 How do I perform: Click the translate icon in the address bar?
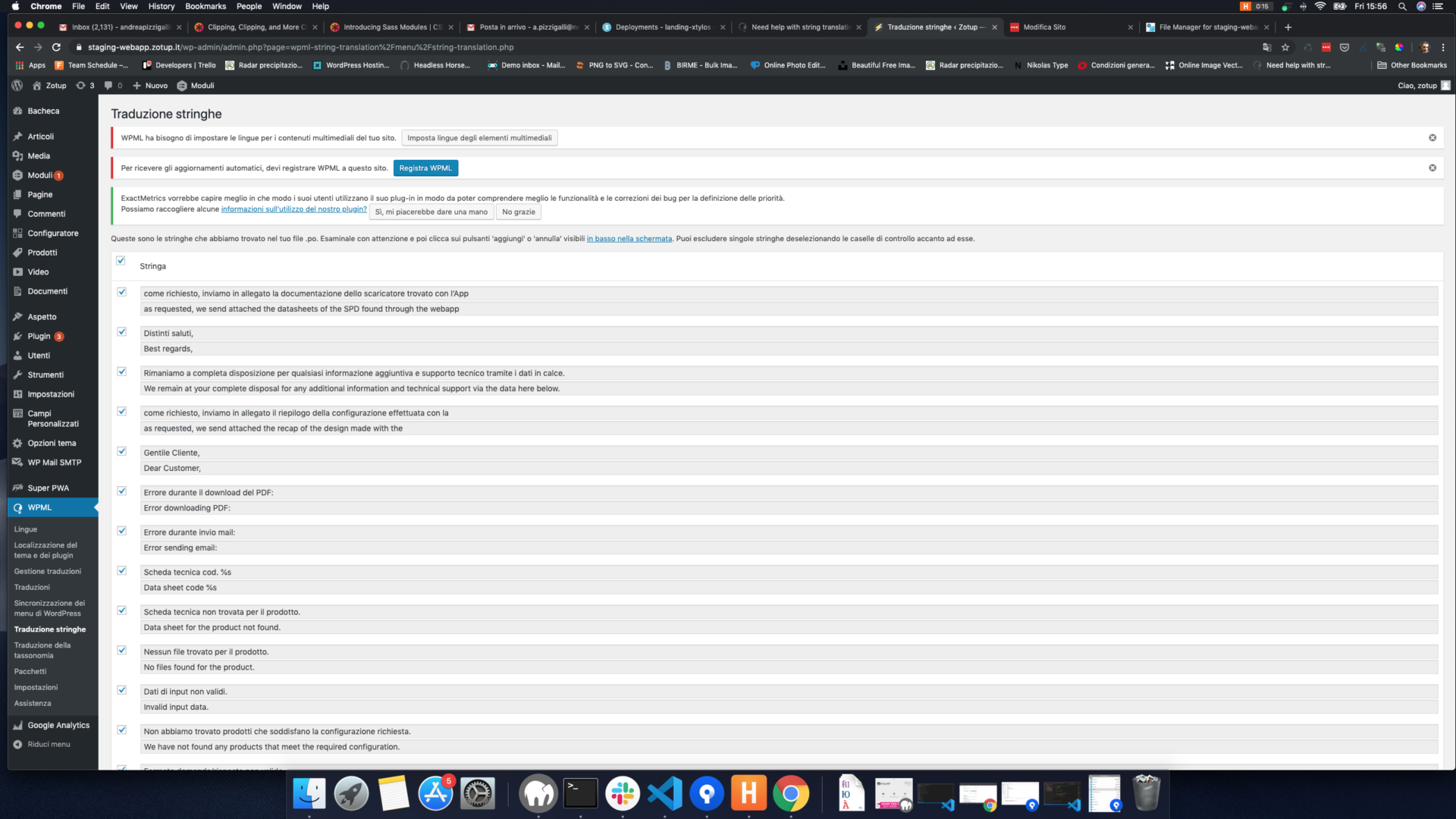point(1266,46)
